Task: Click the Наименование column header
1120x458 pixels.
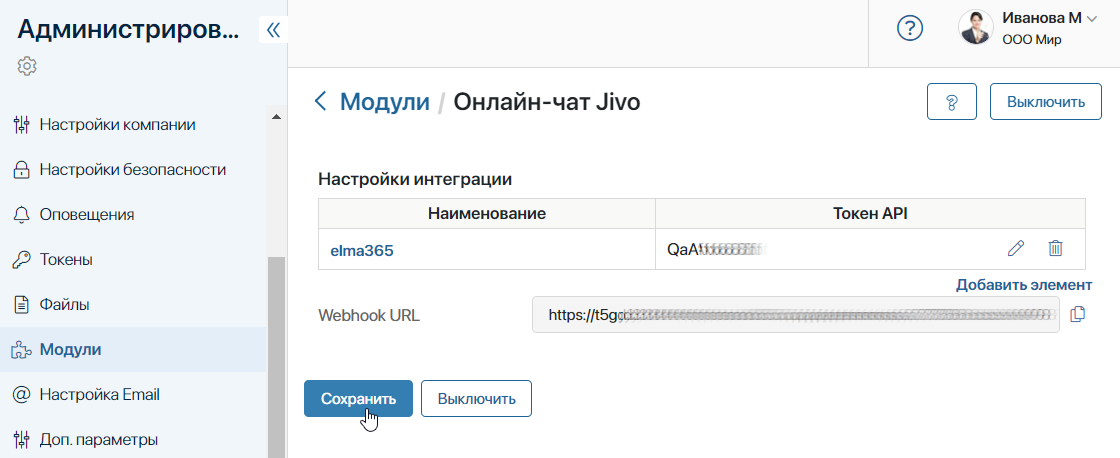Action: (487, 214)
